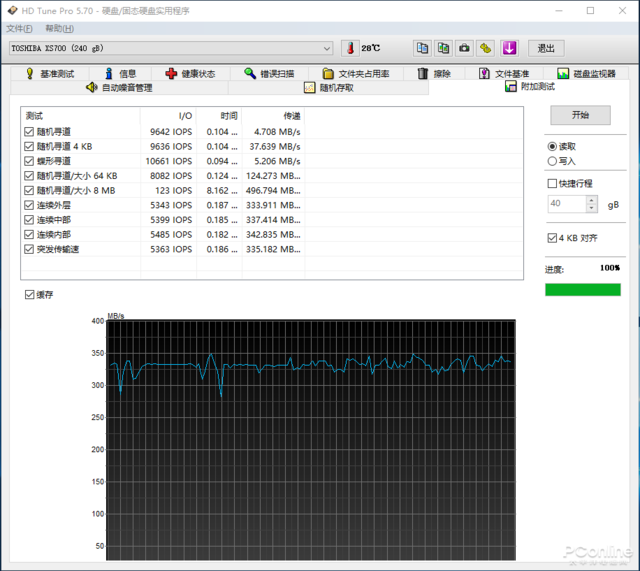Uncheck the 随机寻道 4 KB test checkbox
640x571 pixels.
pyautogui.click(x=29, y=147)
